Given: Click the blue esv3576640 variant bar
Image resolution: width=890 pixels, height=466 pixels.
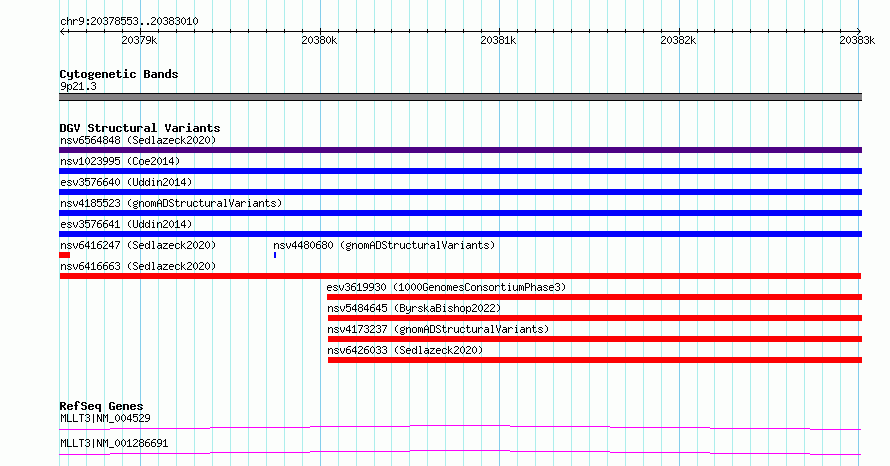Looking at the screenshot, I should (460, 192).
